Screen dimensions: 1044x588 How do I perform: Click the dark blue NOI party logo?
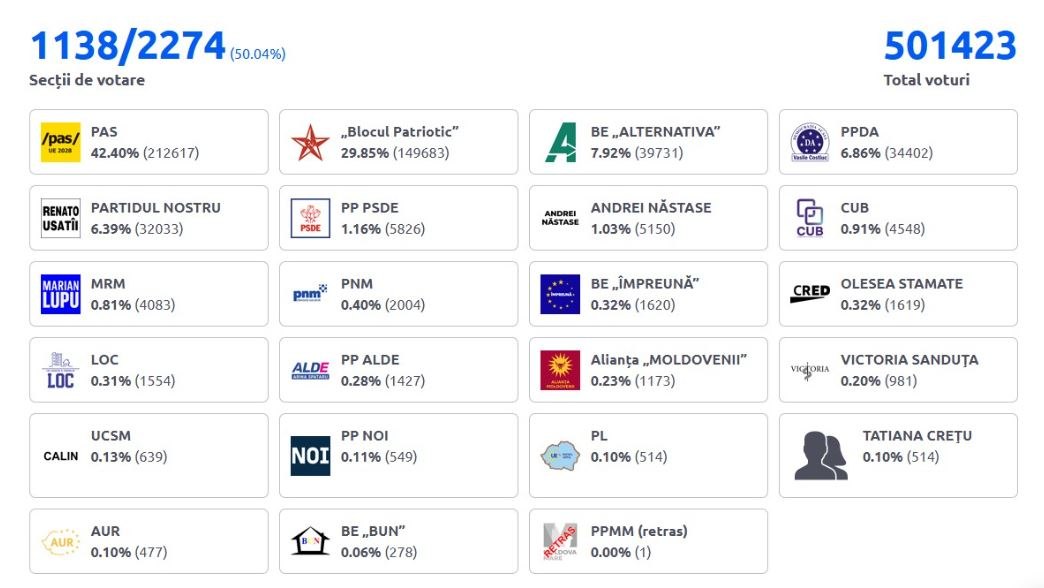310,455
